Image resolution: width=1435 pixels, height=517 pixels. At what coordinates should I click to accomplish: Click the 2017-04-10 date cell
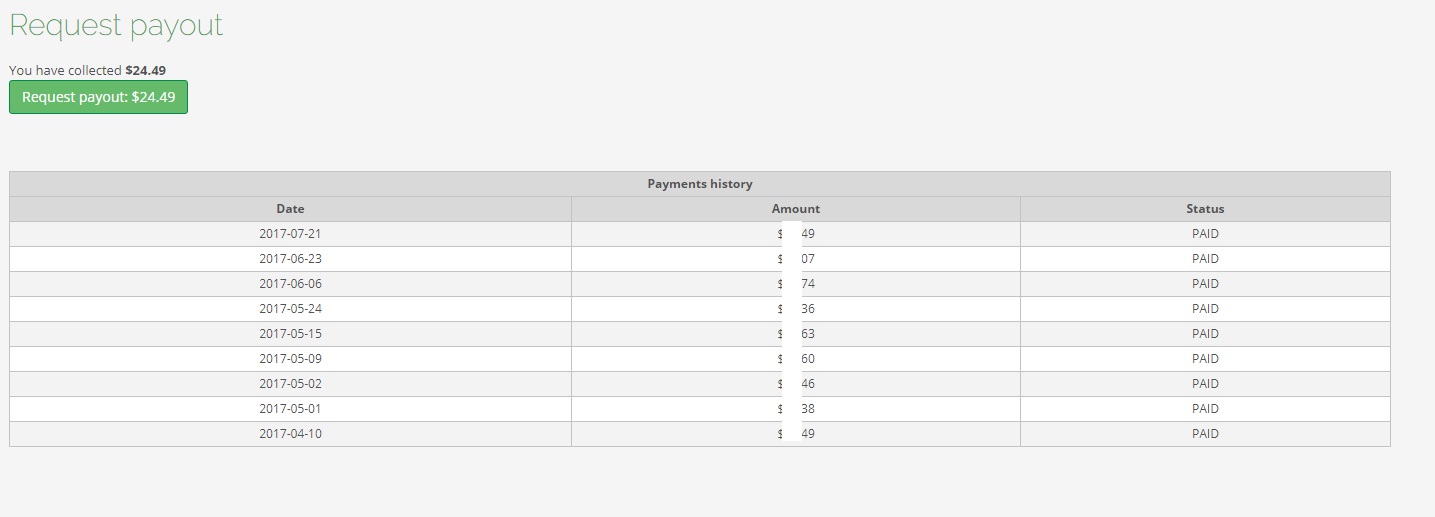290,434
